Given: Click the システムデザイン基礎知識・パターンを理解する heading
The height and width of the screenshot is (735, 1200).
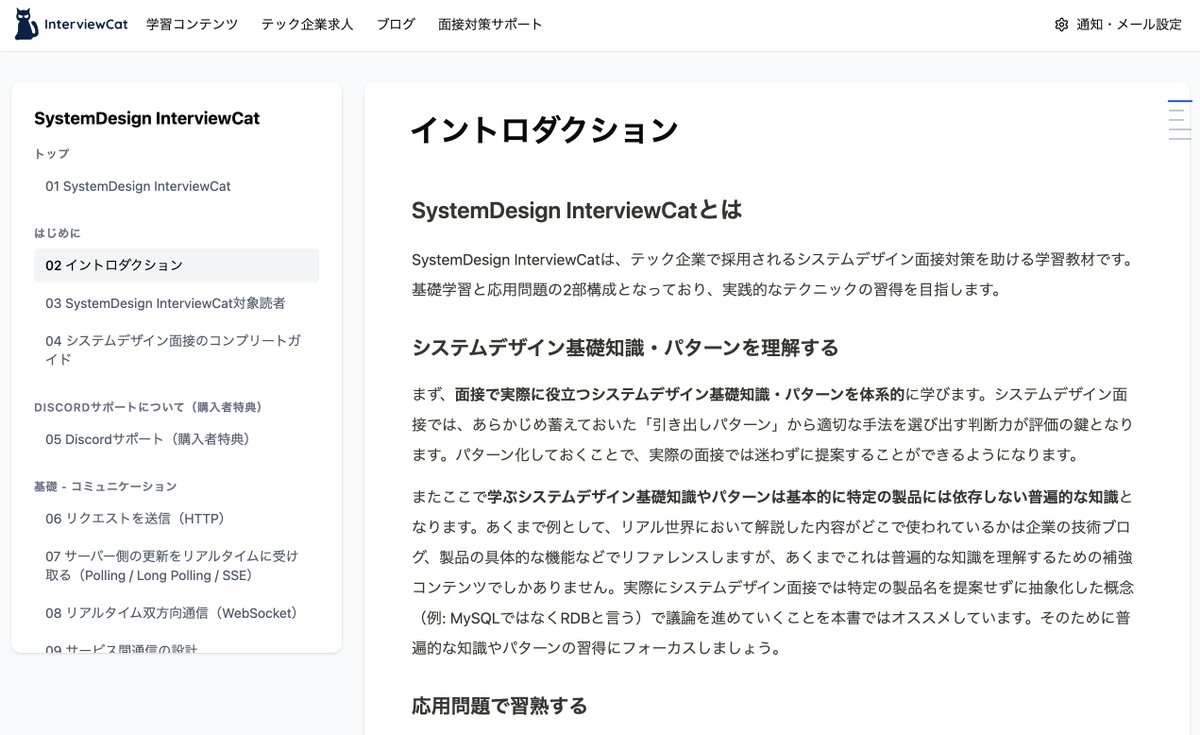Looking at the screenshot, I should coord(625,348).
